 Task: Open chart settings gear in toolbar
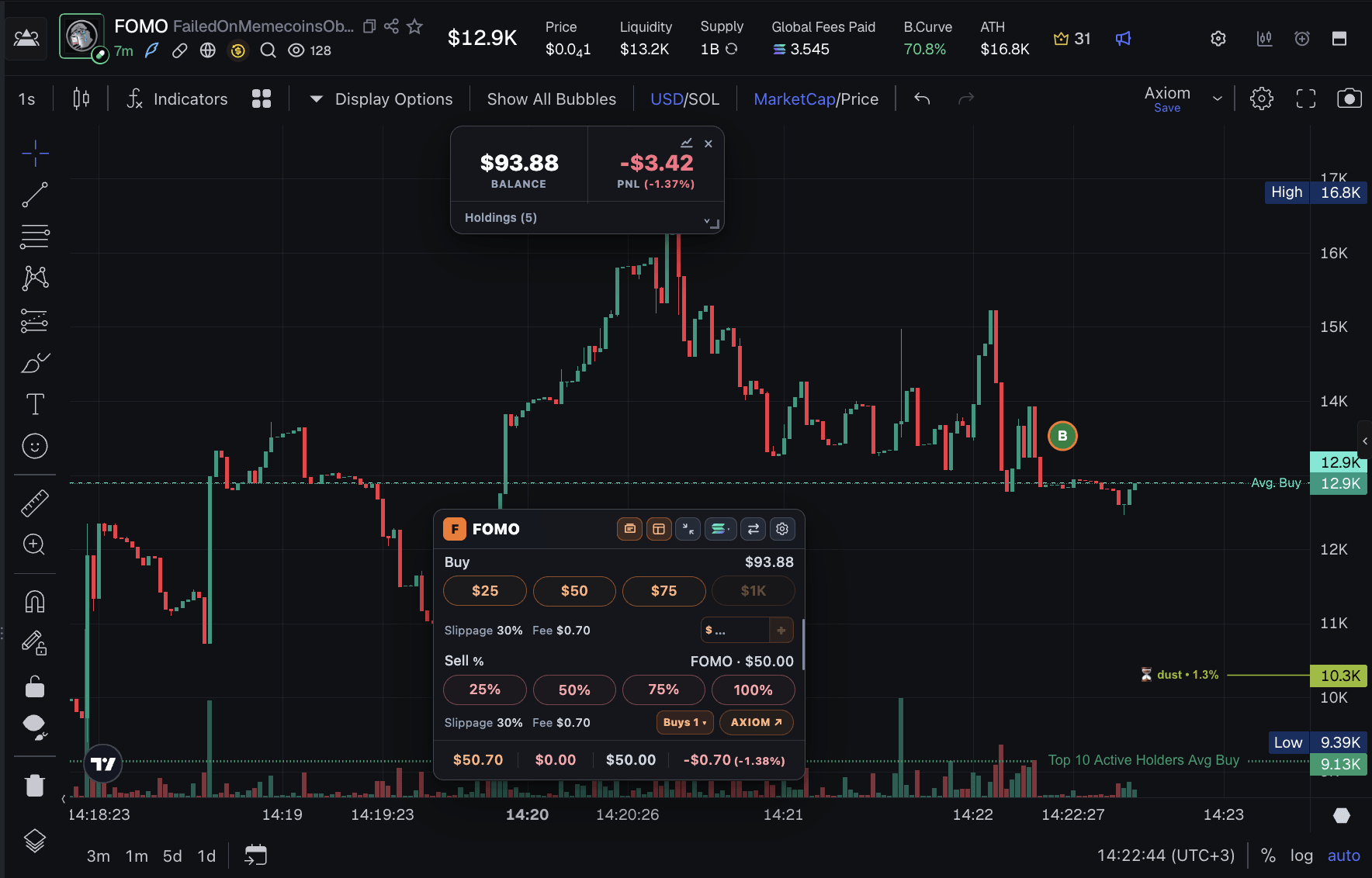pos(1262,99)
